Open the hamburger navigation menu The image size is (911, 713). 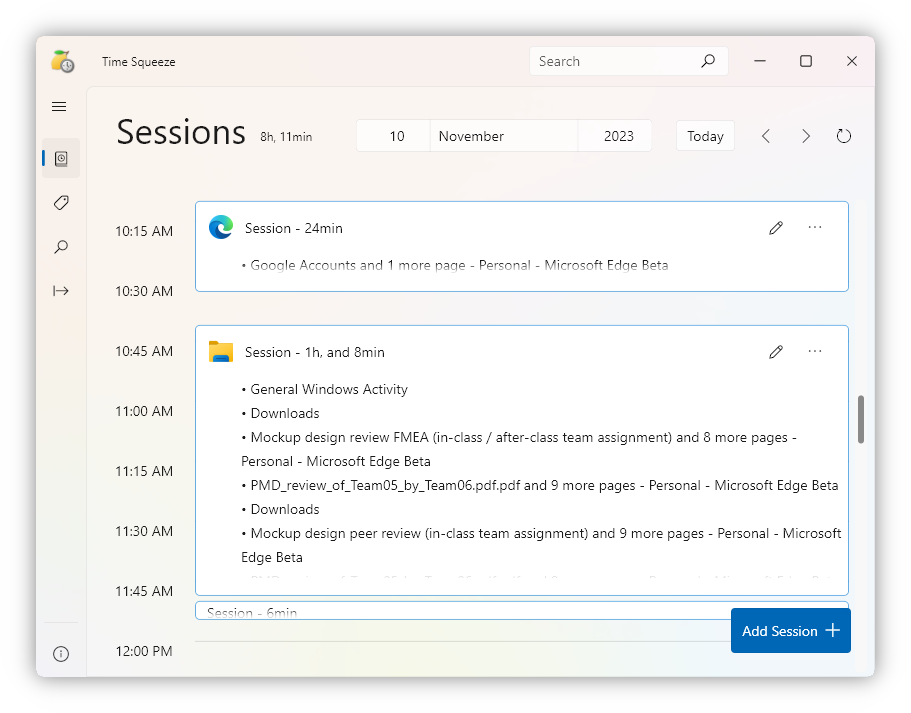coord(59,107)
